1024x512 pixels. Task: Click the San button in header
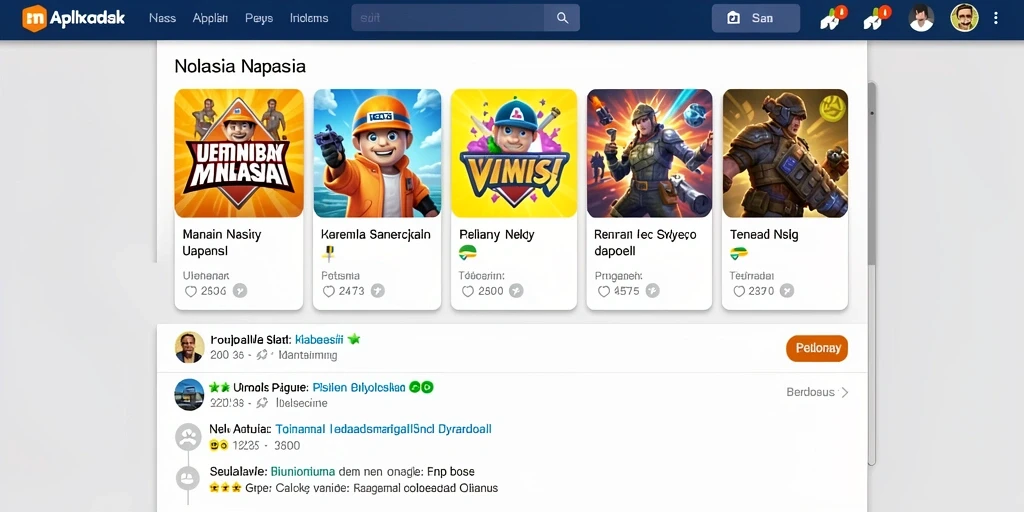point(756,18)
